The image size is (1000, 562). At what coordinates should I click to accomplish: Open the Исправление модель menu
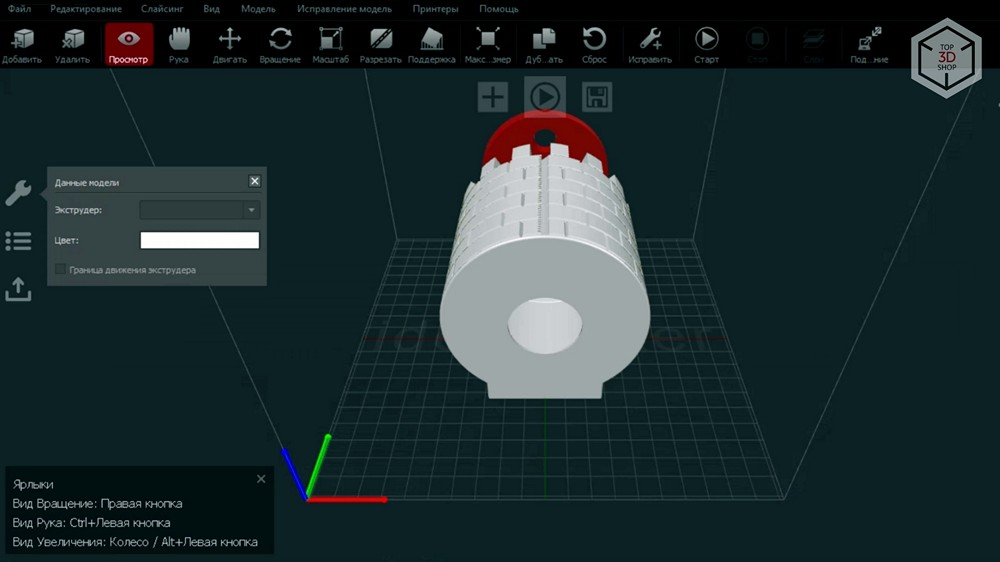click(x=344, y=9)
